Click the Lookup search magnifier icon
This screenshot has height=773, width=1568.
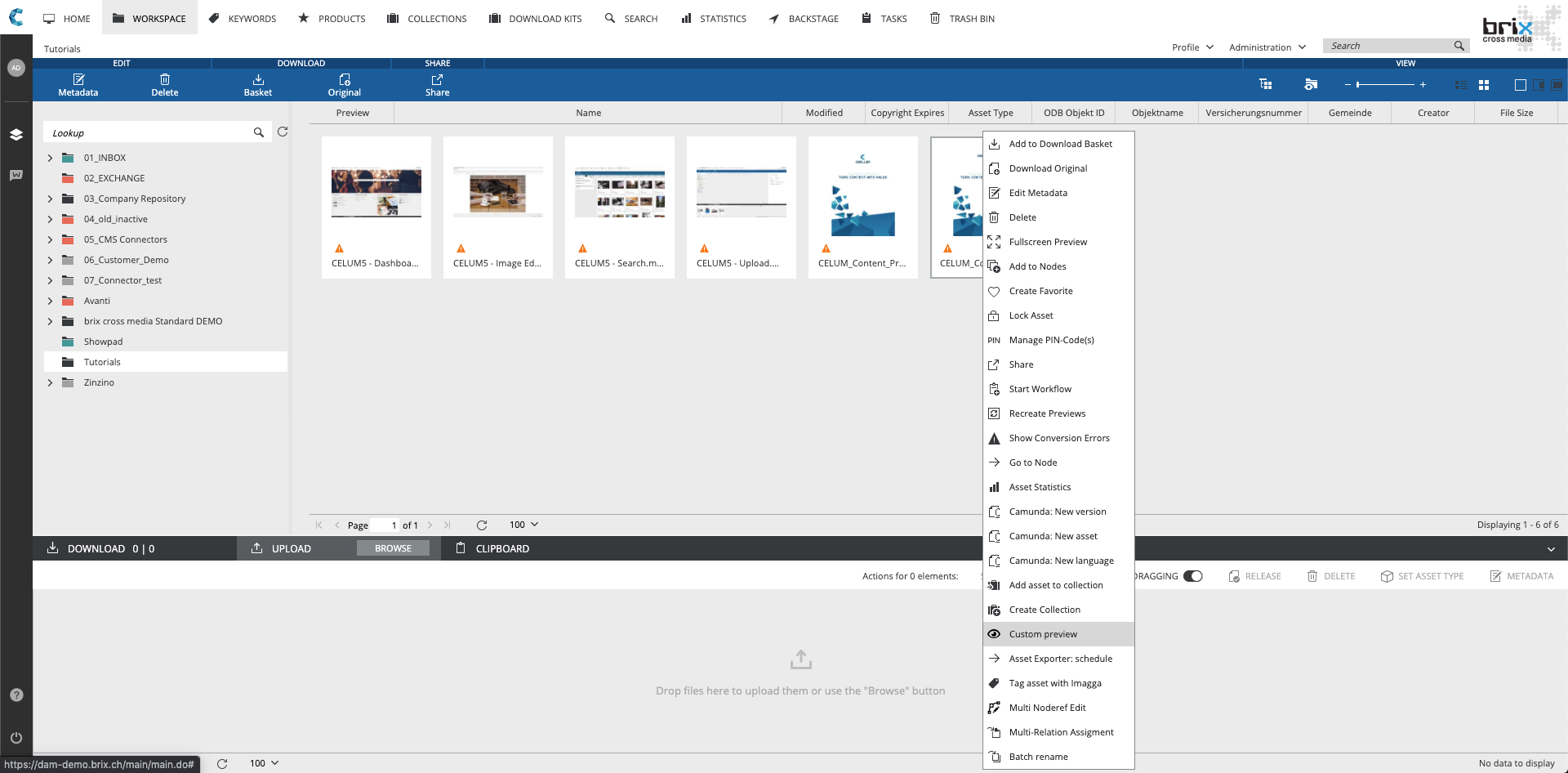(259, 132)
